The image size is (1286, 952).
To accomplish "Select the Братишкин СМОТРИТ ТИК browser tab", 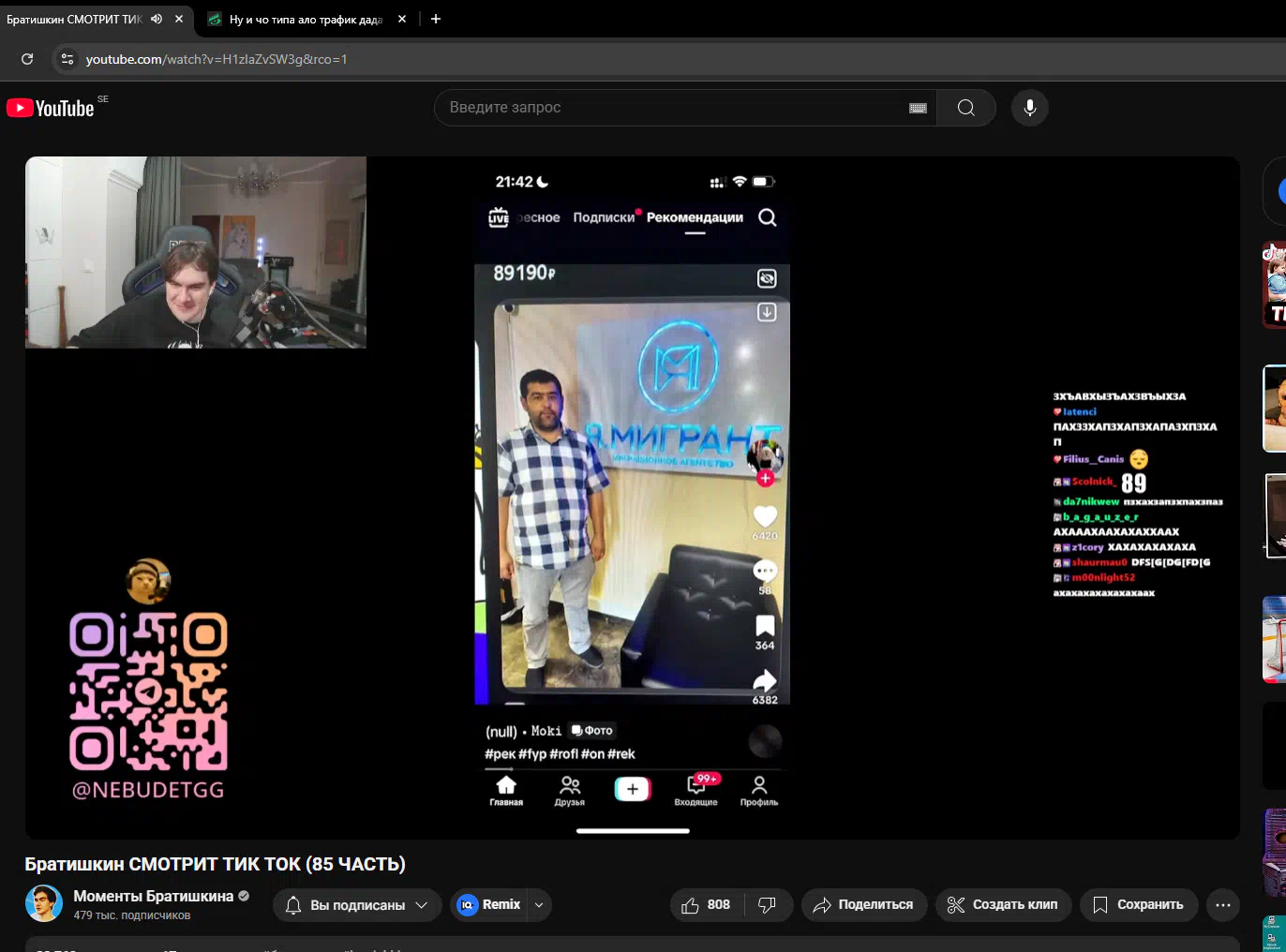I will coord(75,19).
